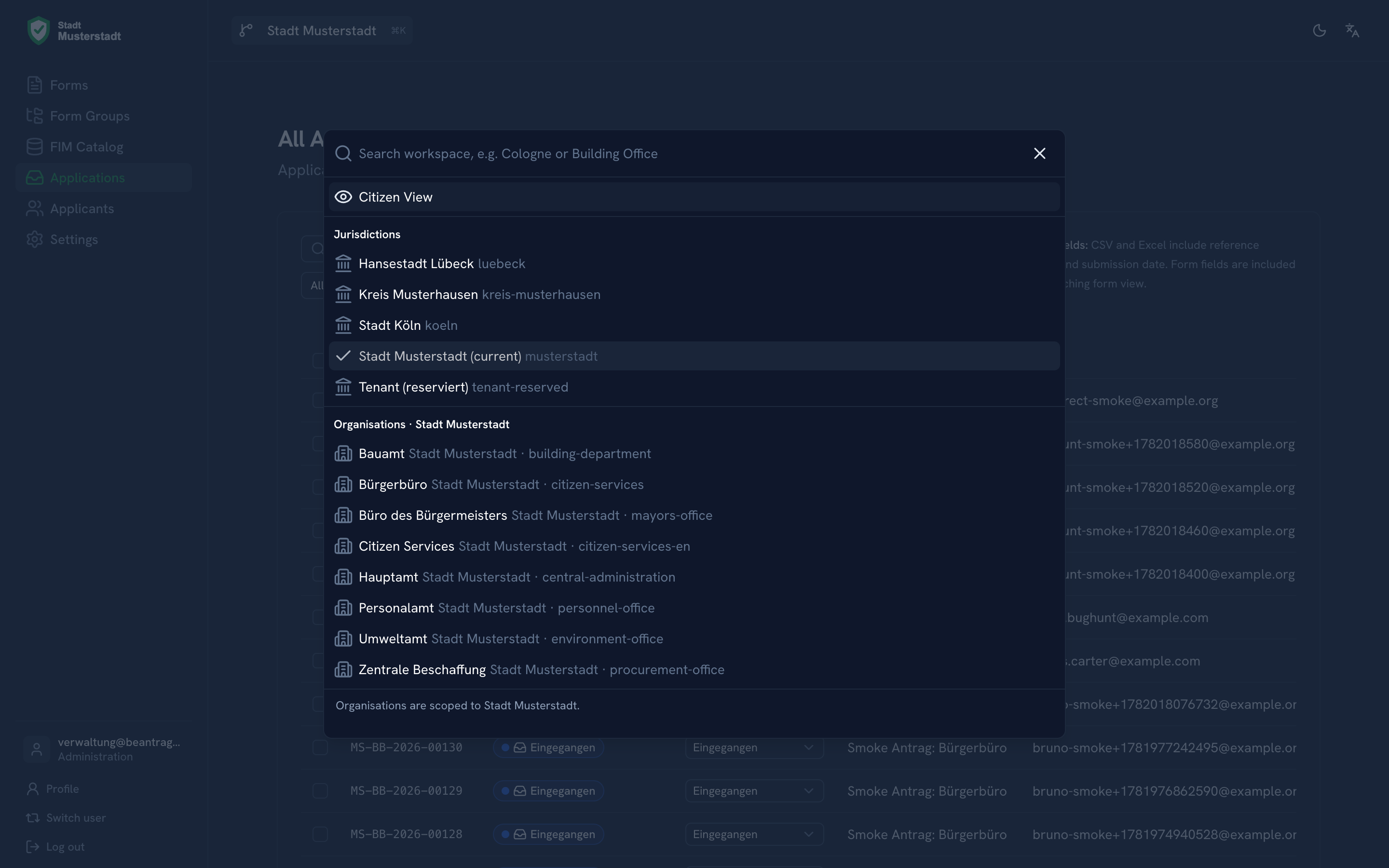This screenshot has height=868, width=1389.
Task: Click Eingegangen badge for MS-BB-2026-00130
Action: point(548,747)
